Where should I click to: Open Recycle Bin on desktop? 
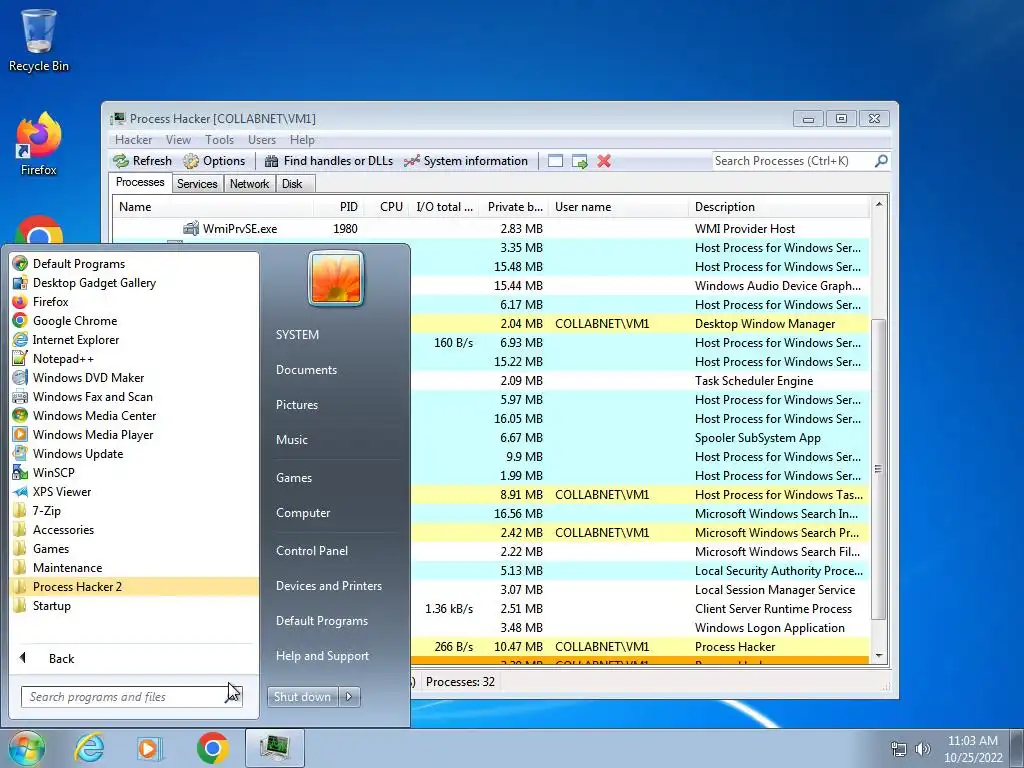pyautogui.click(x=39, y=39)
